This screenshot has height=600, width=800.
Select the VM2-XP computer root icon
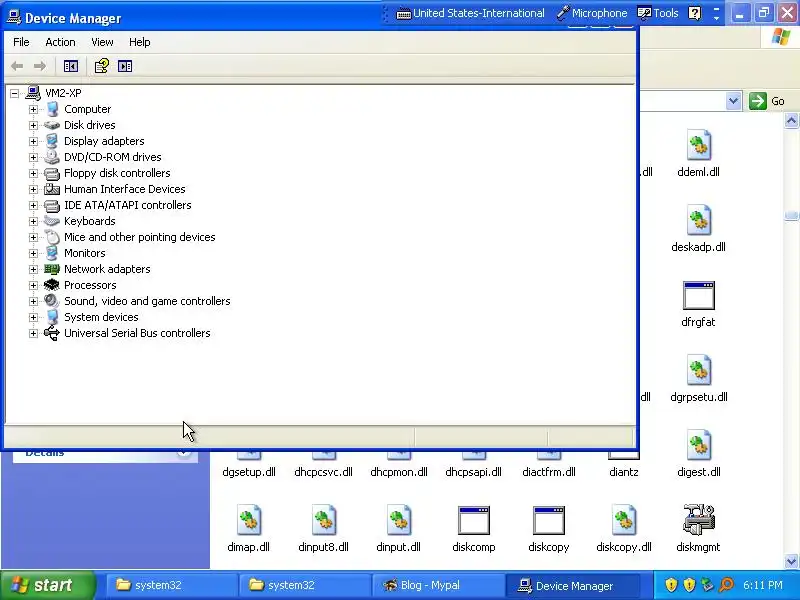click(x=33, y=93)
